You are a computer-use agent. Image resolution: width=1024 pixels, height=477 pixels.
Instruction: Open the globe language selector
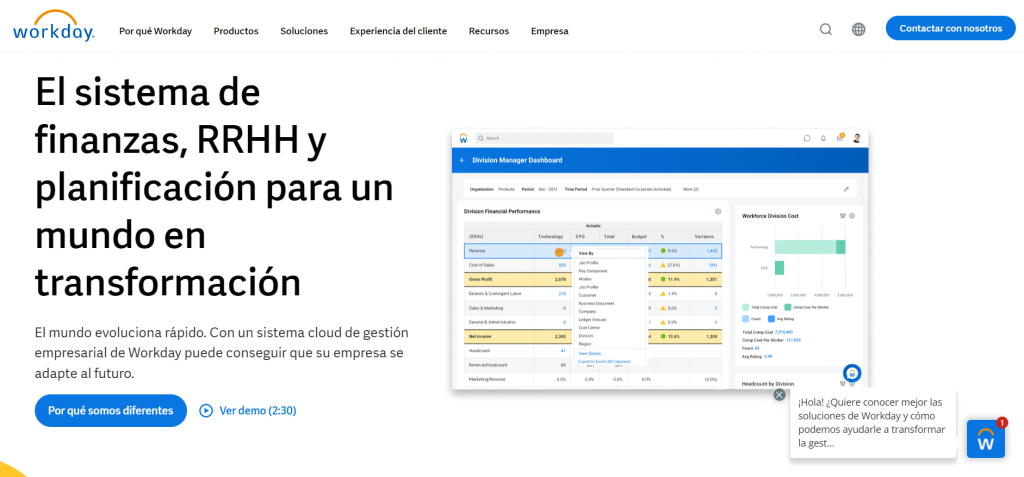tap(858, 29)
